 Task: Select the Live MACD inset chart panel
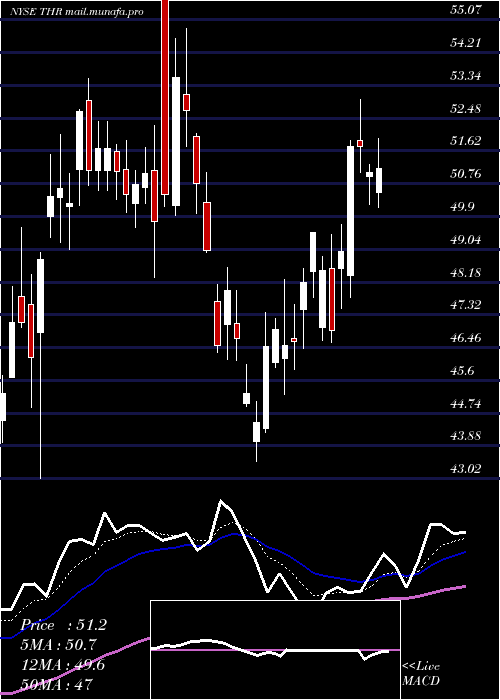click(x=275, y=650)
